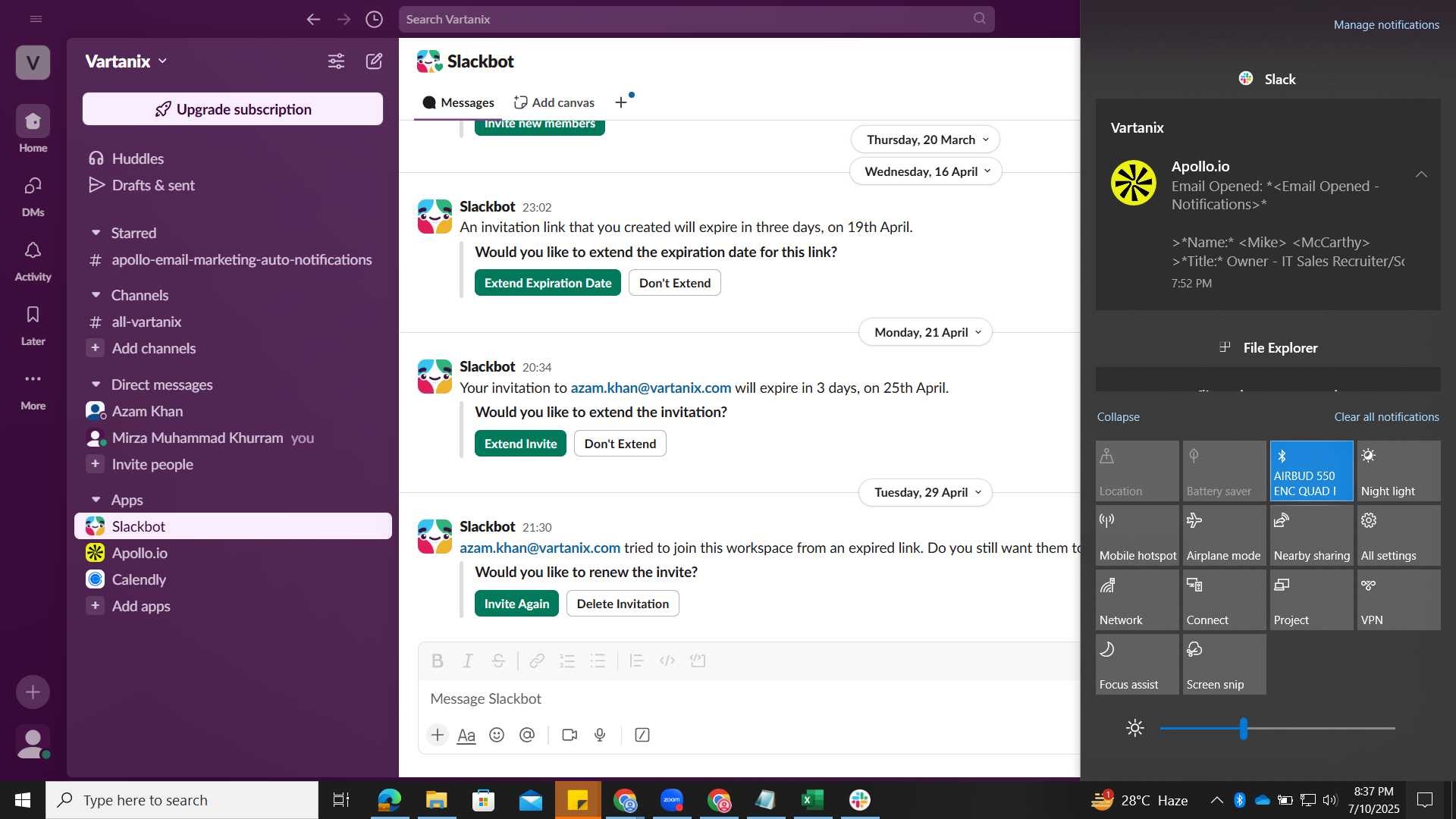Screen dimensions: 1456x819
Task: Open the Home view
Action: pos(33,129)
